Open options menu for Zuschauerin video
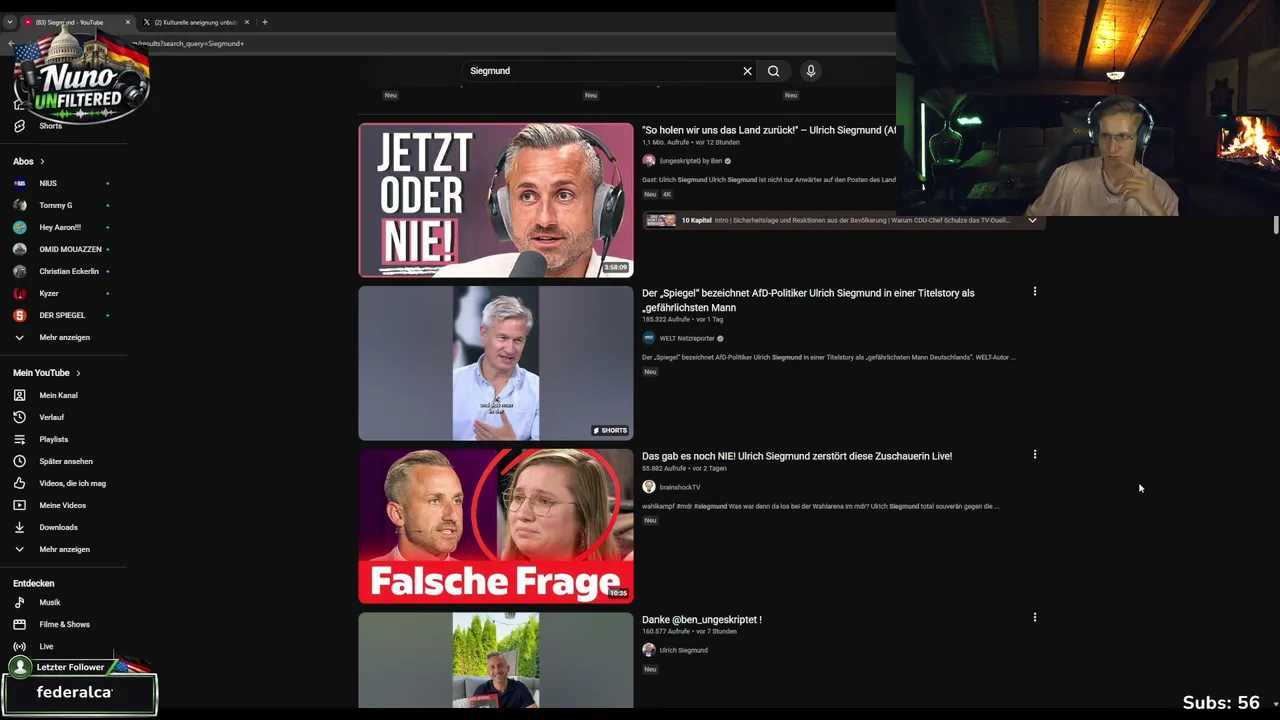The image size is (1280, 720). [1035, 455]
